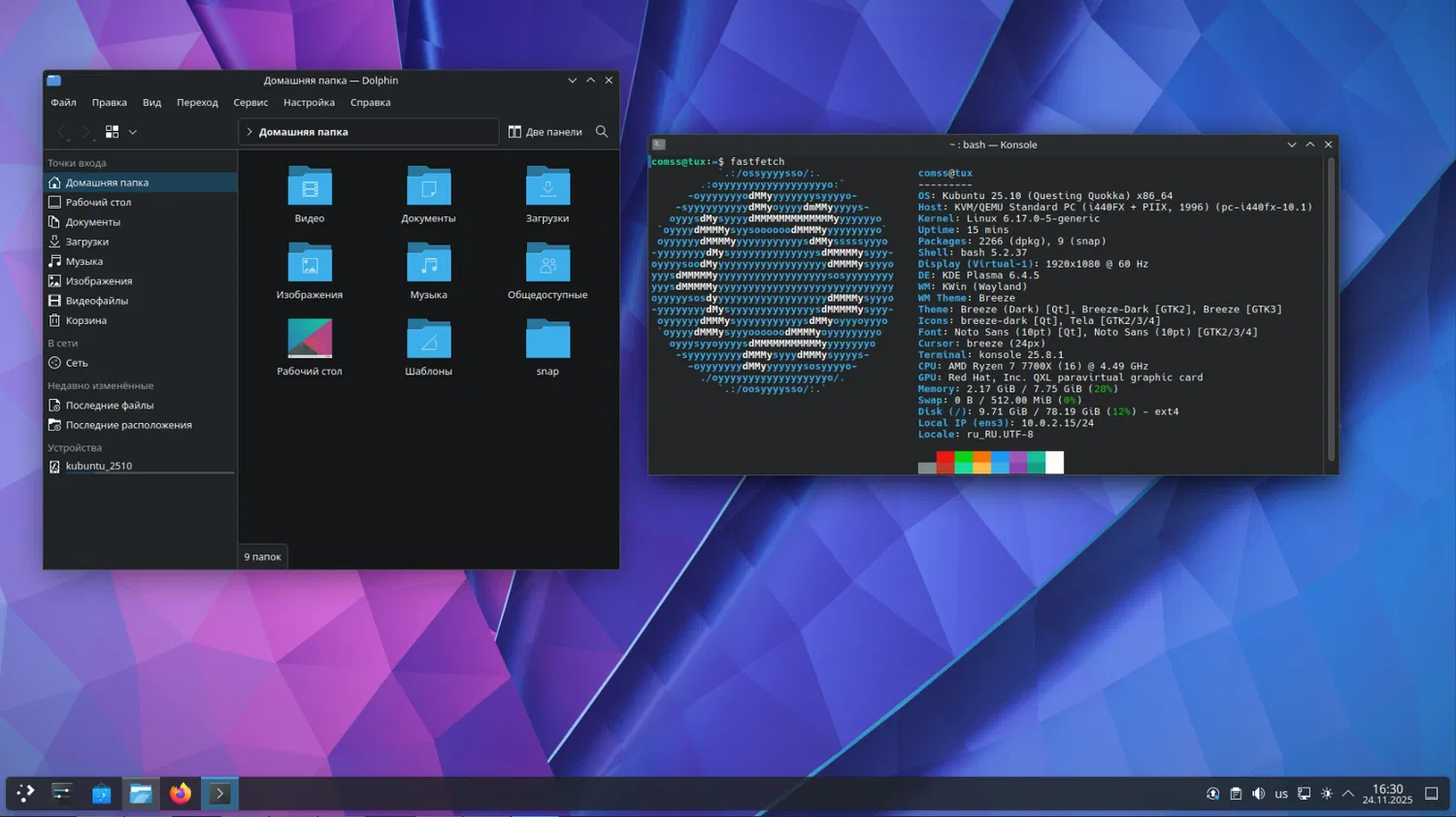
Task: Go to Сеть in the sidebar
Action: tap(77, 363)
